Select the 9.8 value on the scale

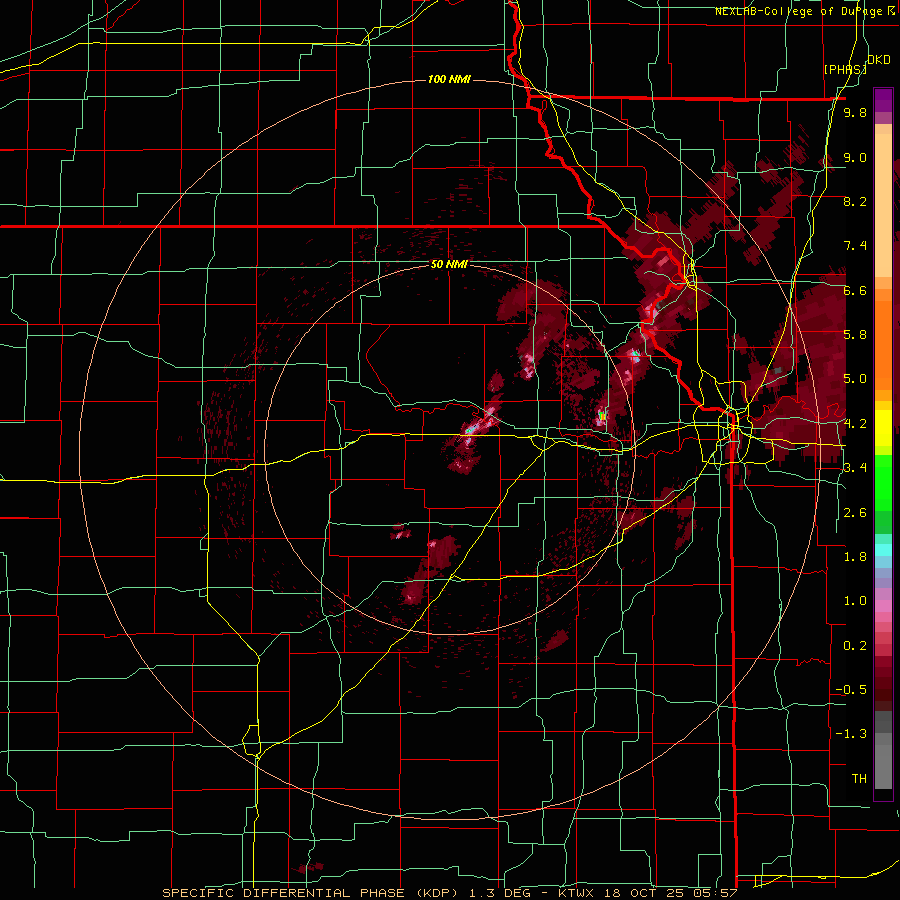point(855,113)
